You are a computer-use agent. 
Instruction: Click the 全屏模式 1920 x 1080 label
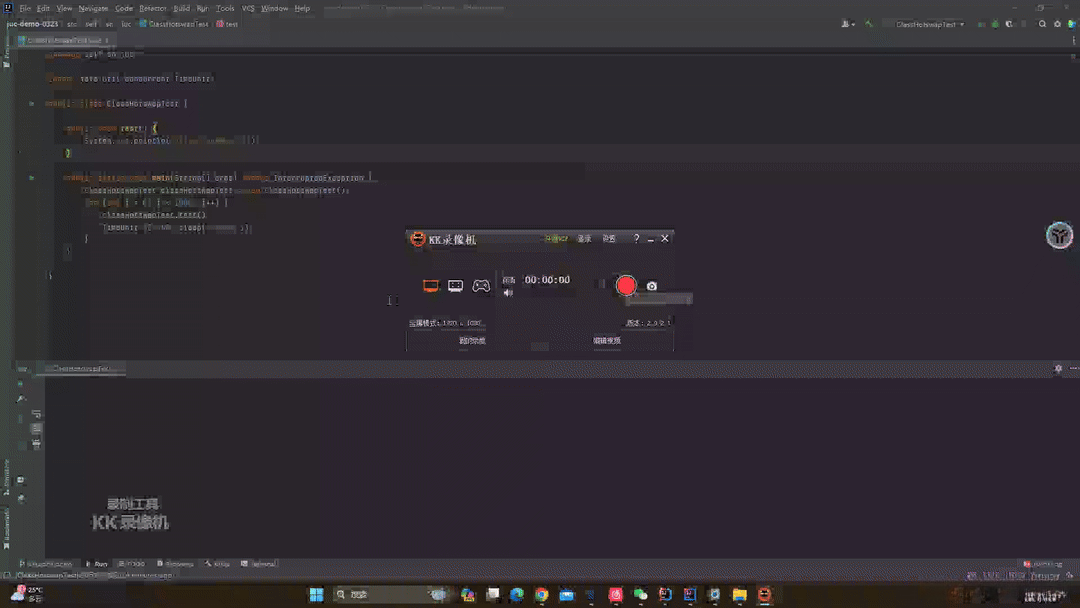446,323
